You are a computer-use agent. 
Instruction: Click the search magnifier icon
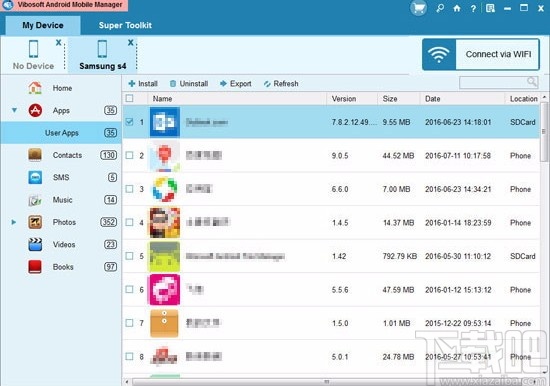(532, 82)
